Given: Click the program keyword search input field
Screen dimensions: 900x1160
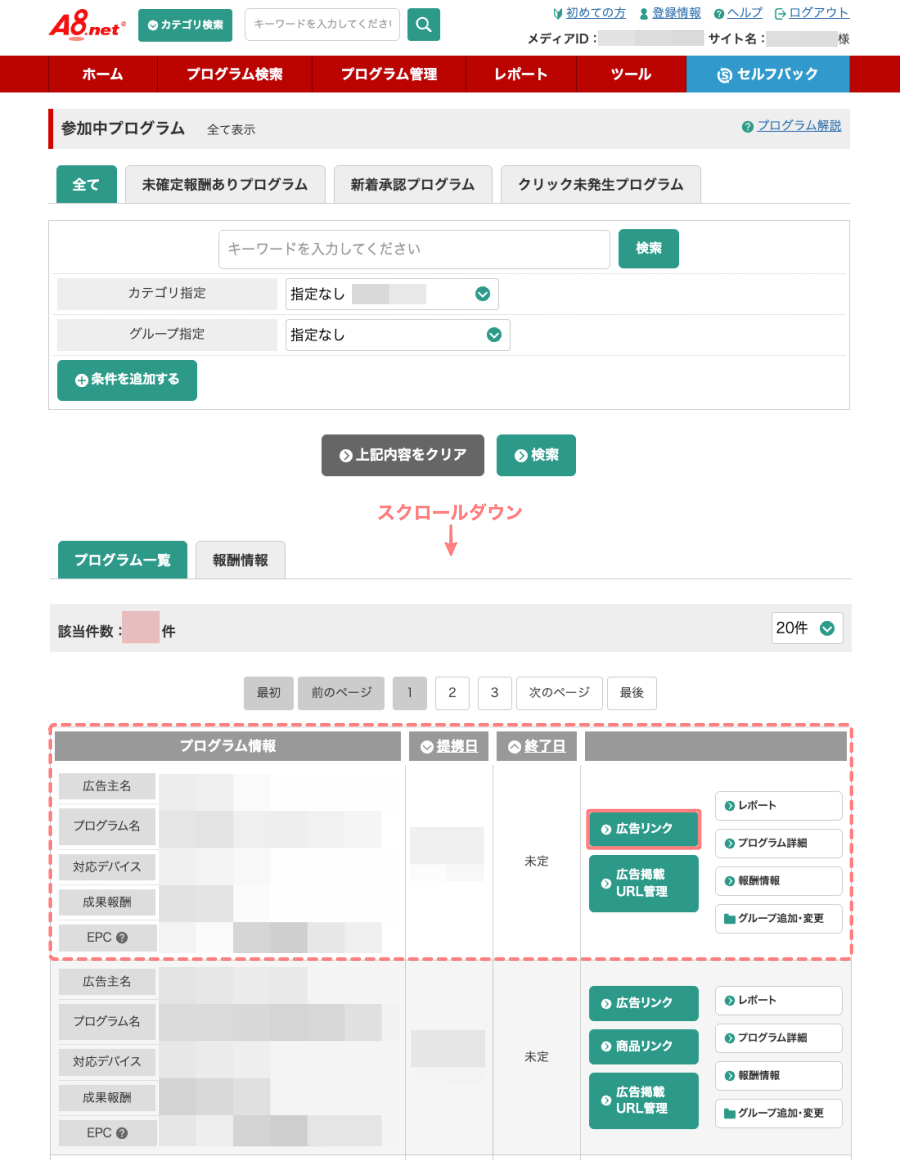Looking at the screenshot, I should (414, 249).
